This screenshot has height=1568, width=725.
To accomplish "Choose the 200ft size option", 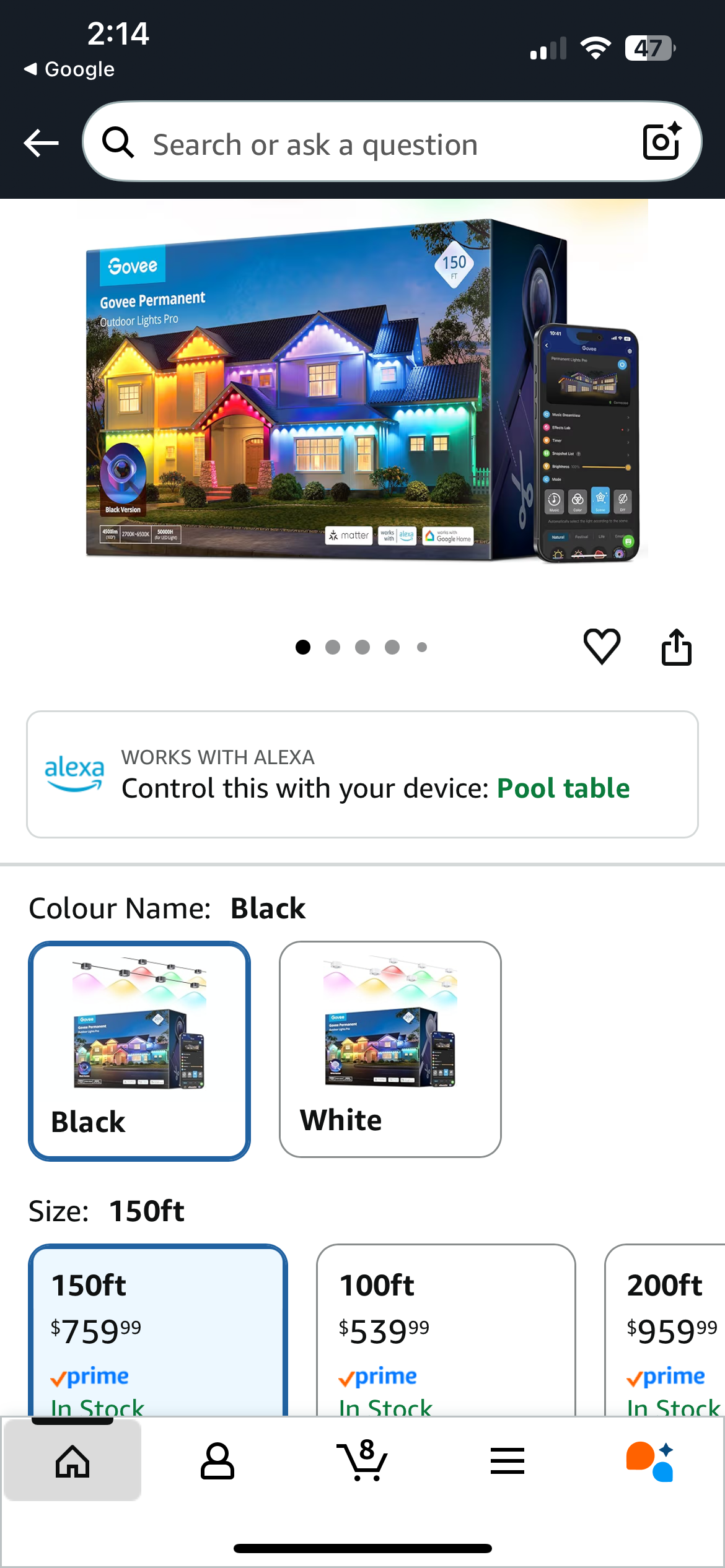I will (x=665, y=1330).
